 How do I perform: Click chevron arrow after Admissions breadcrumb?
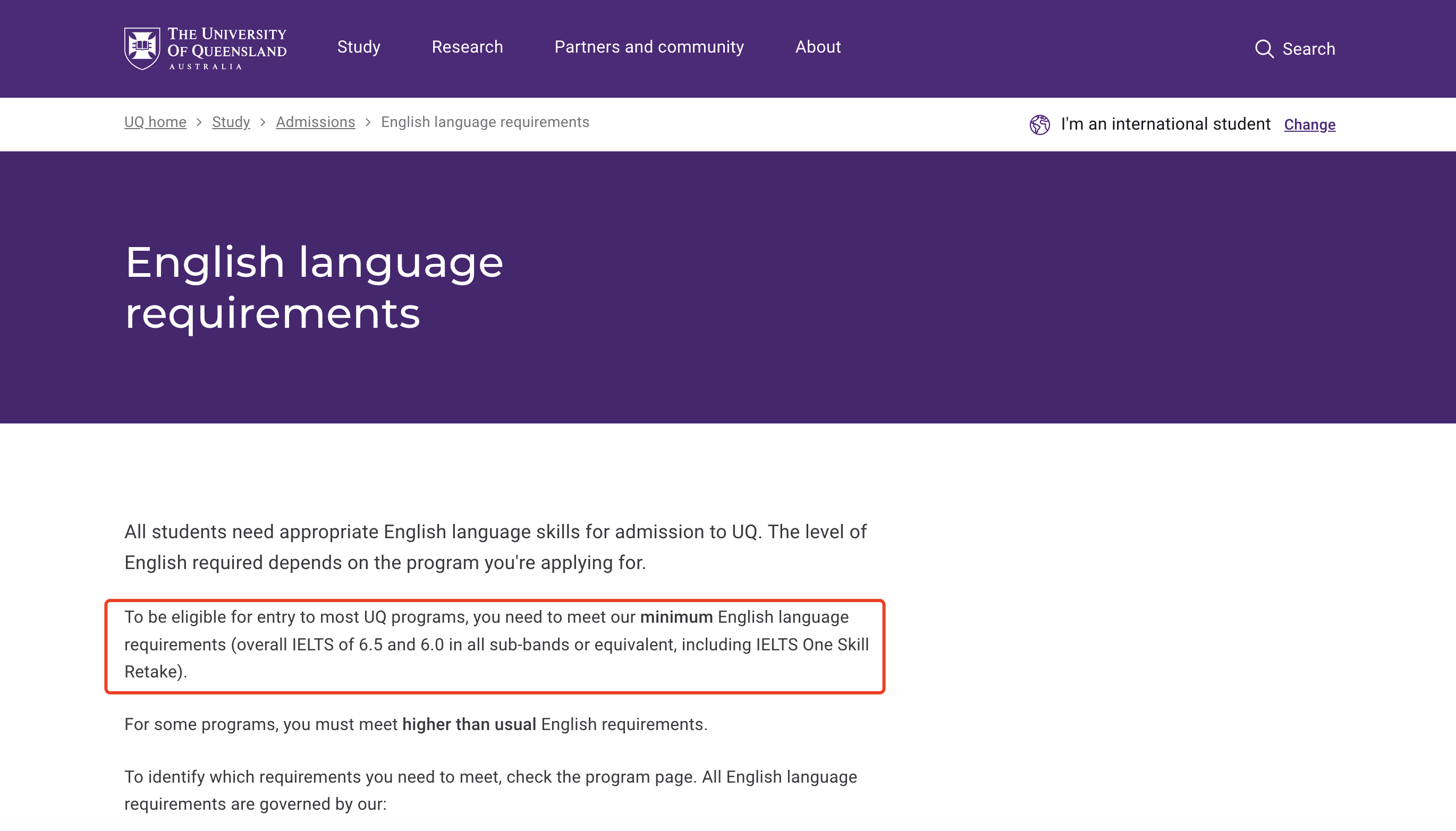(x=368, y=123)
